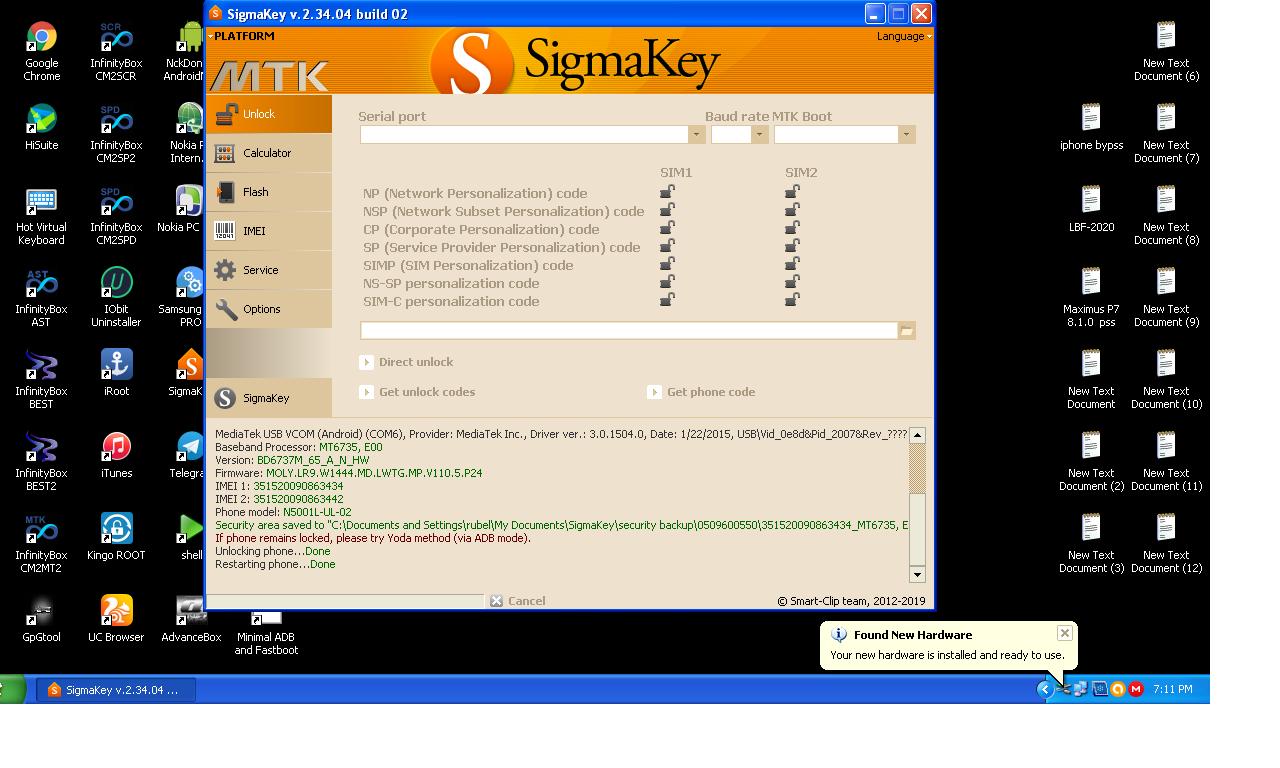Toggle SIM2 lock for NSP code
This screenshot has height=768, width=1280.
coord(792,210)
